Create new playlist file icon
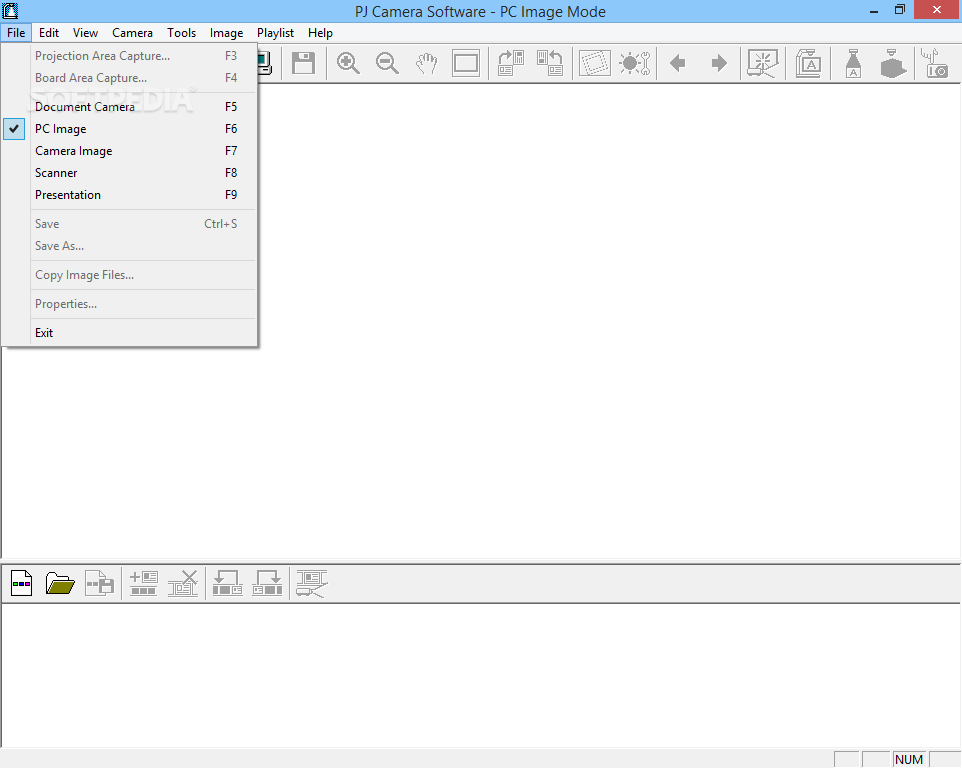This screenshot has height=768, width=962. (x=21, y=583)
